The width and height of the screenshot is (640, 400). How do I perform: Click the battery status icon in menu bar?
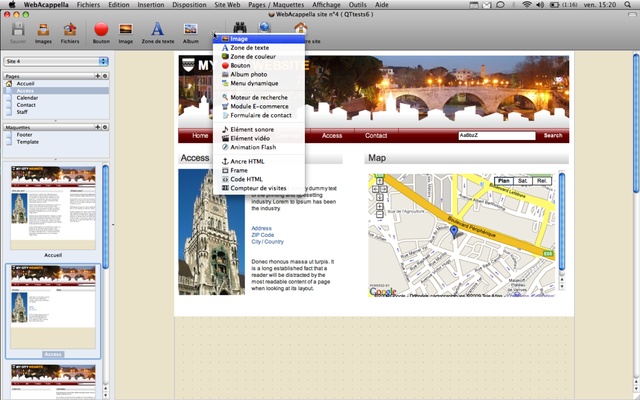[x=555, y=5]
